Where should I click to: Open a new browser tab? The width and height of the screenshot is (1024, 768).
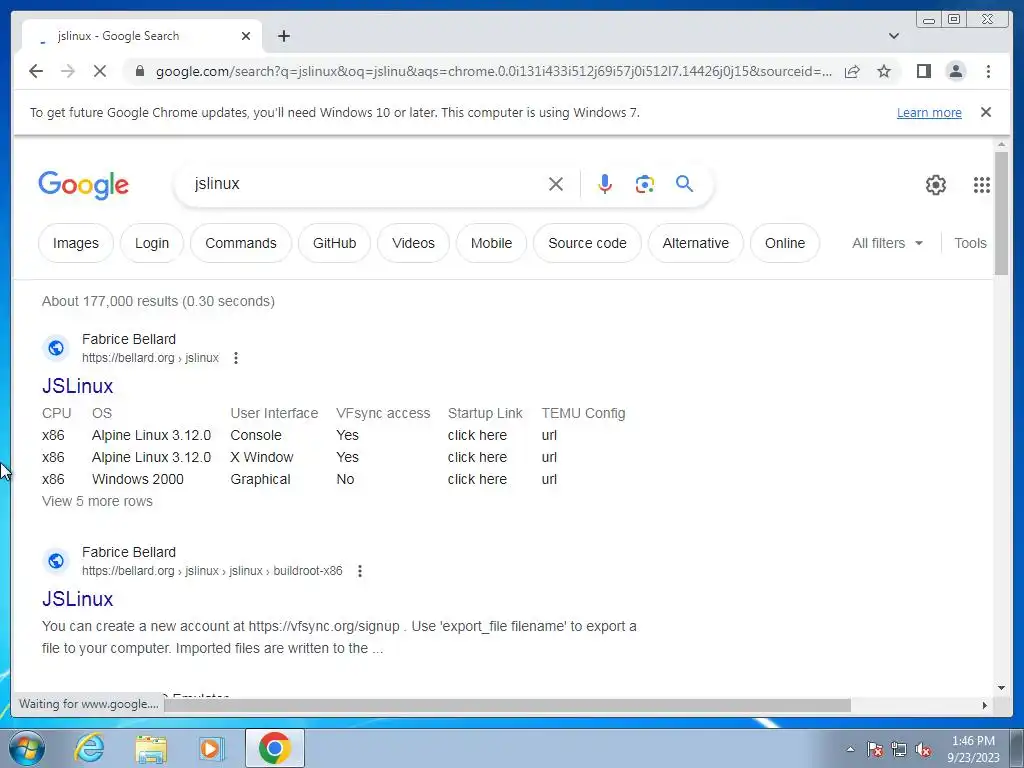click(x=283, y=36)
